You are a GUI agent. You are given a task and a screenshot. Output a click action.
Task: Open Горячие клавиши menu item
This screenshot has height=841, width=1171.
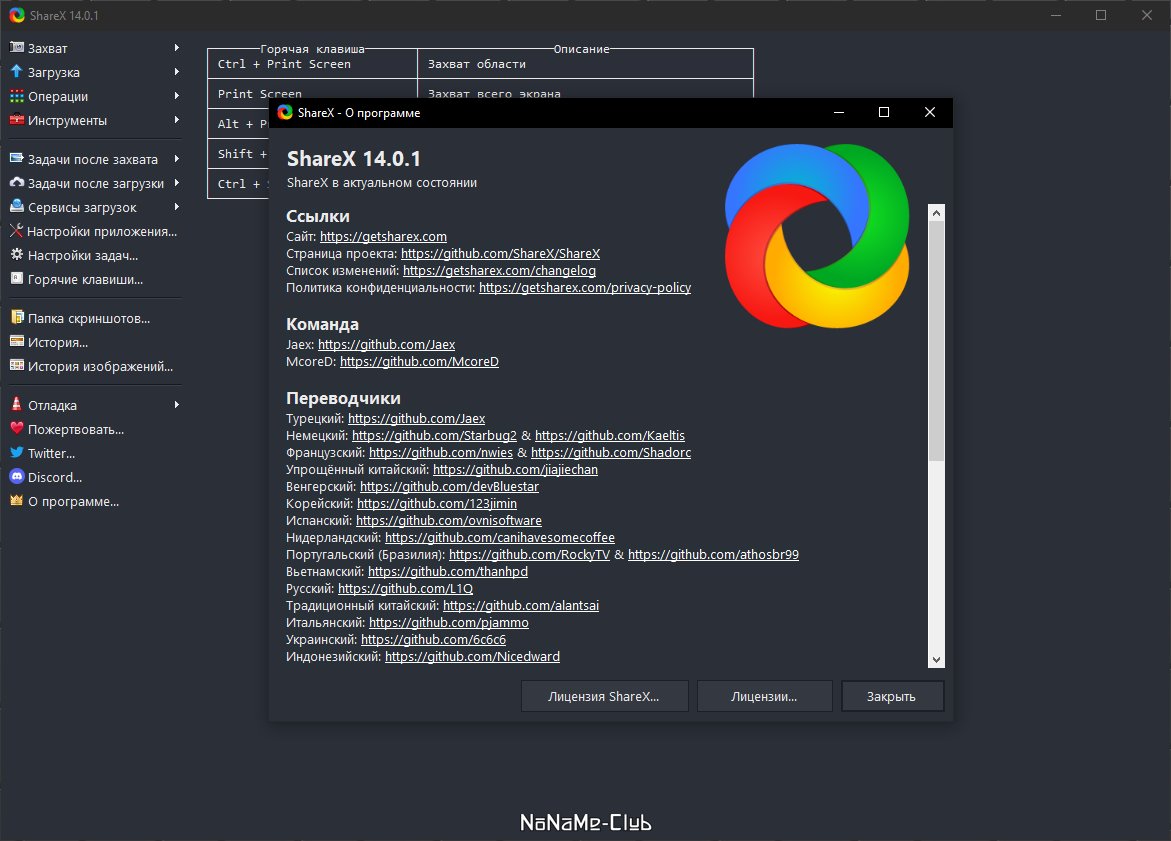[x=85, y=279]
